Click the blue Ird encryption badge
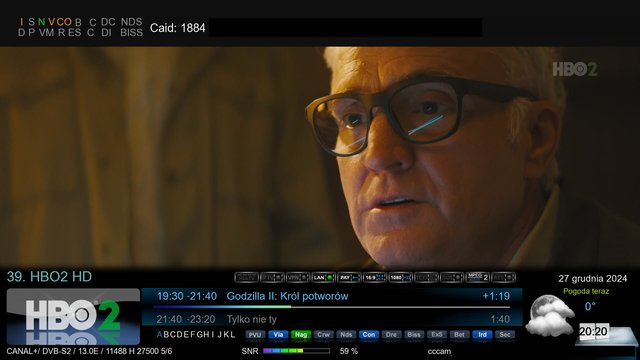640x360 pixels. [482, 335]
